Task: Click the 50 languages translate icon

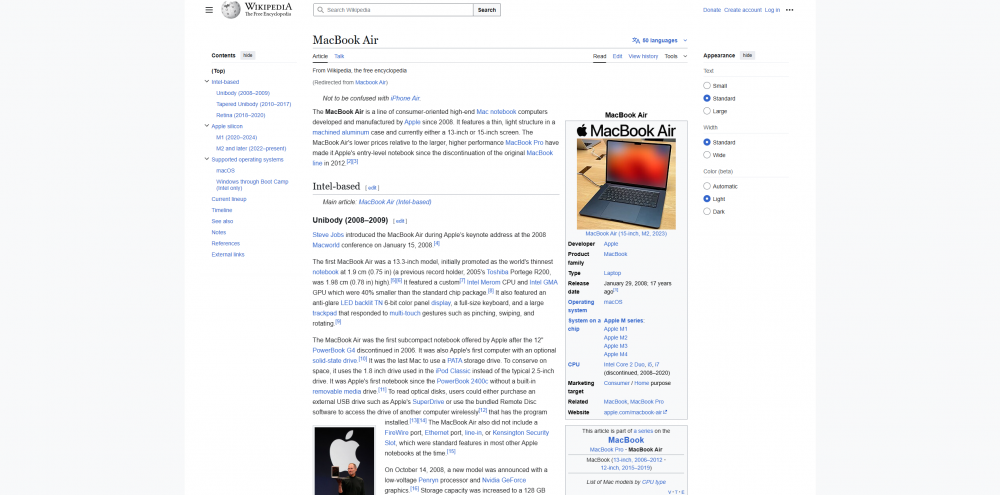Action: tap(636, 40)
